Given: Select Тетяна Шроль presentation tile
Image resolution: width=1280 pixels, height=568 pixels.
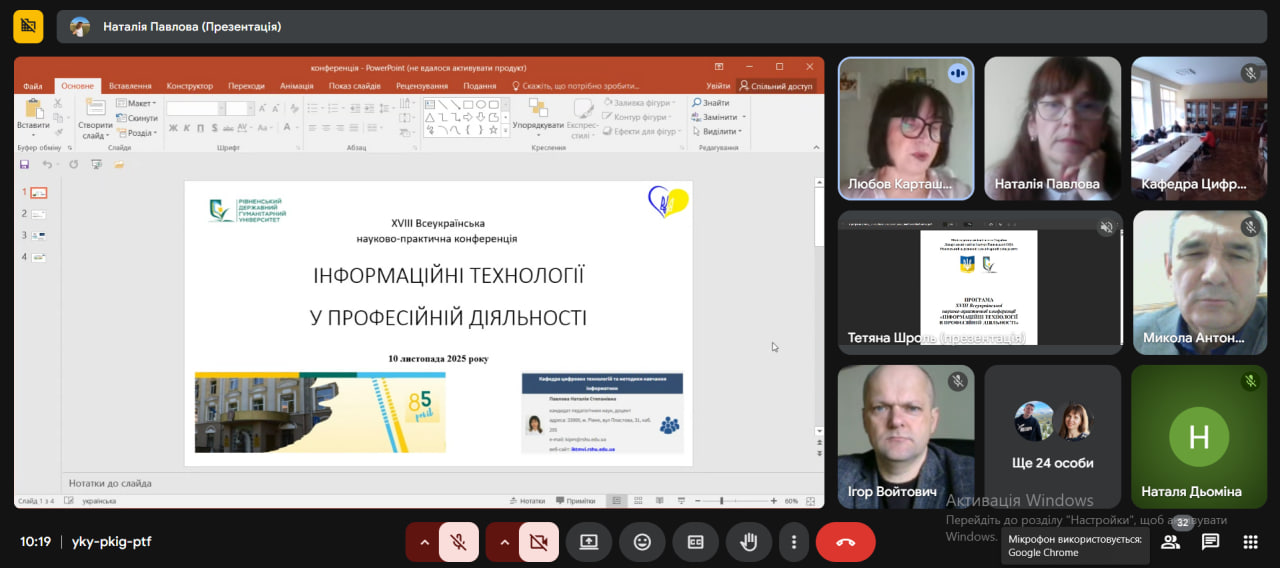Looking at the screenshot, I should coord(980,283).
